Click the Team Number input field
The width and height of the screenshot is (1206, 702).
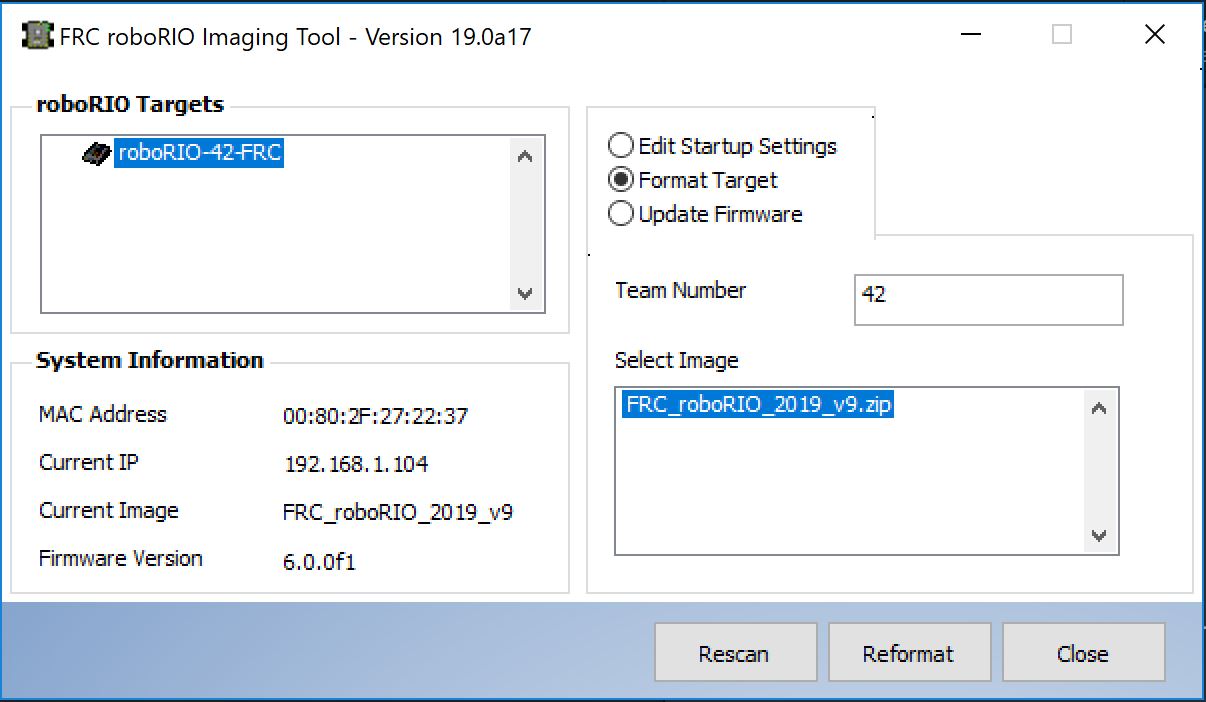click(x=988, y=298)
